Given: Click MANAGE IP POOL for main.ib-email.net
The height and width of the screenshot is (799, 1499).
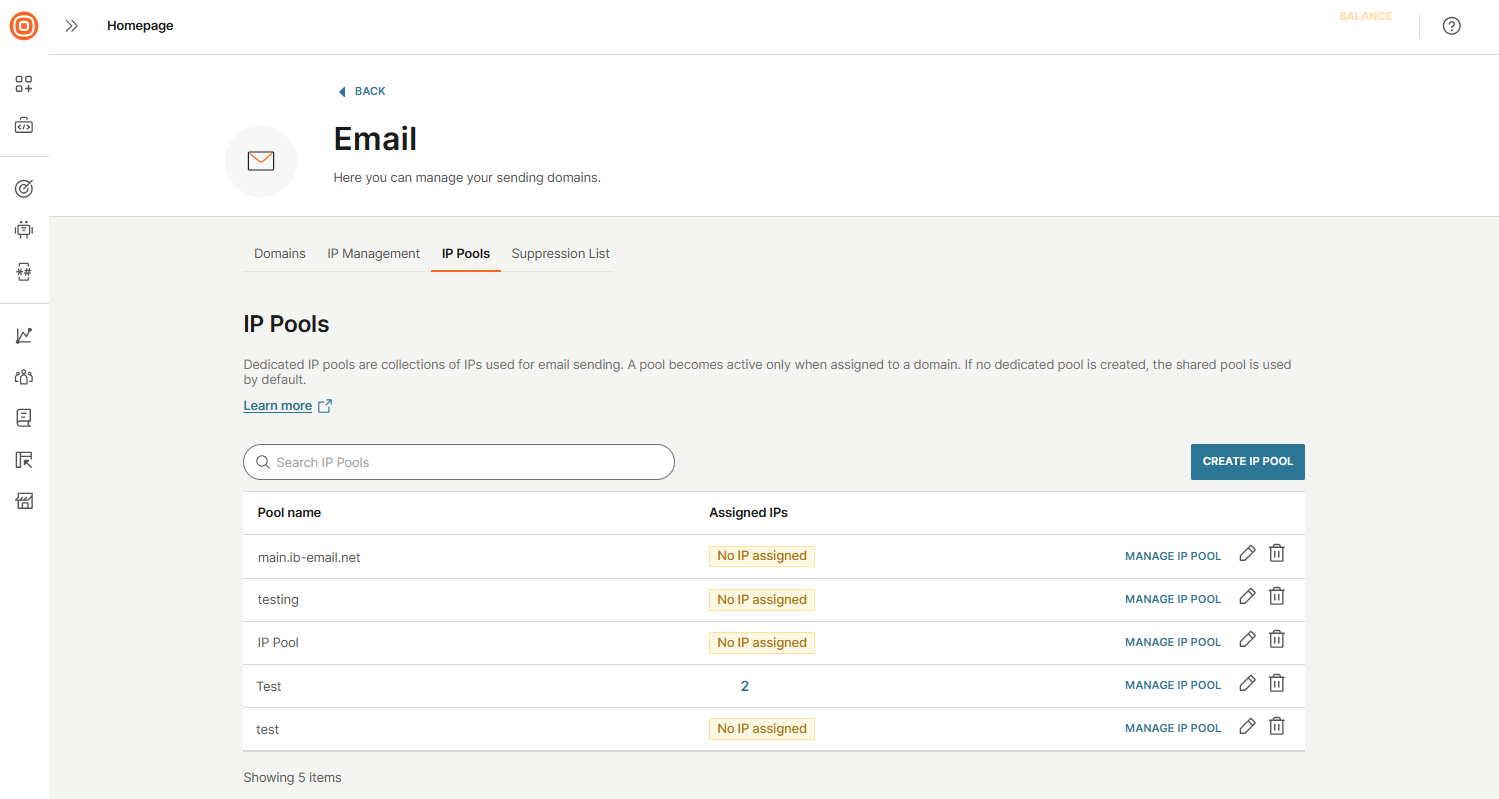Looking at the screenshot, I should 1172,555.
